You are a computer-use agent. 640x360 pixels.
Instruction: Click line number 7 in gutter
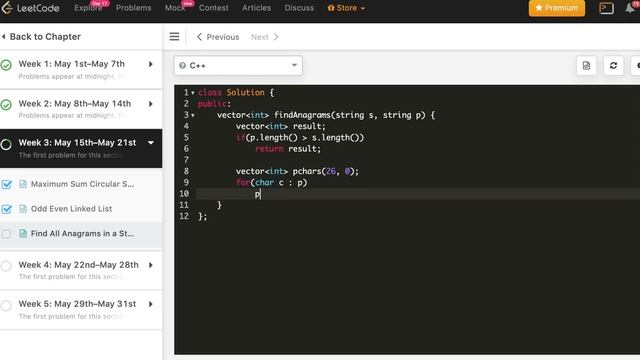coord(186,160)
